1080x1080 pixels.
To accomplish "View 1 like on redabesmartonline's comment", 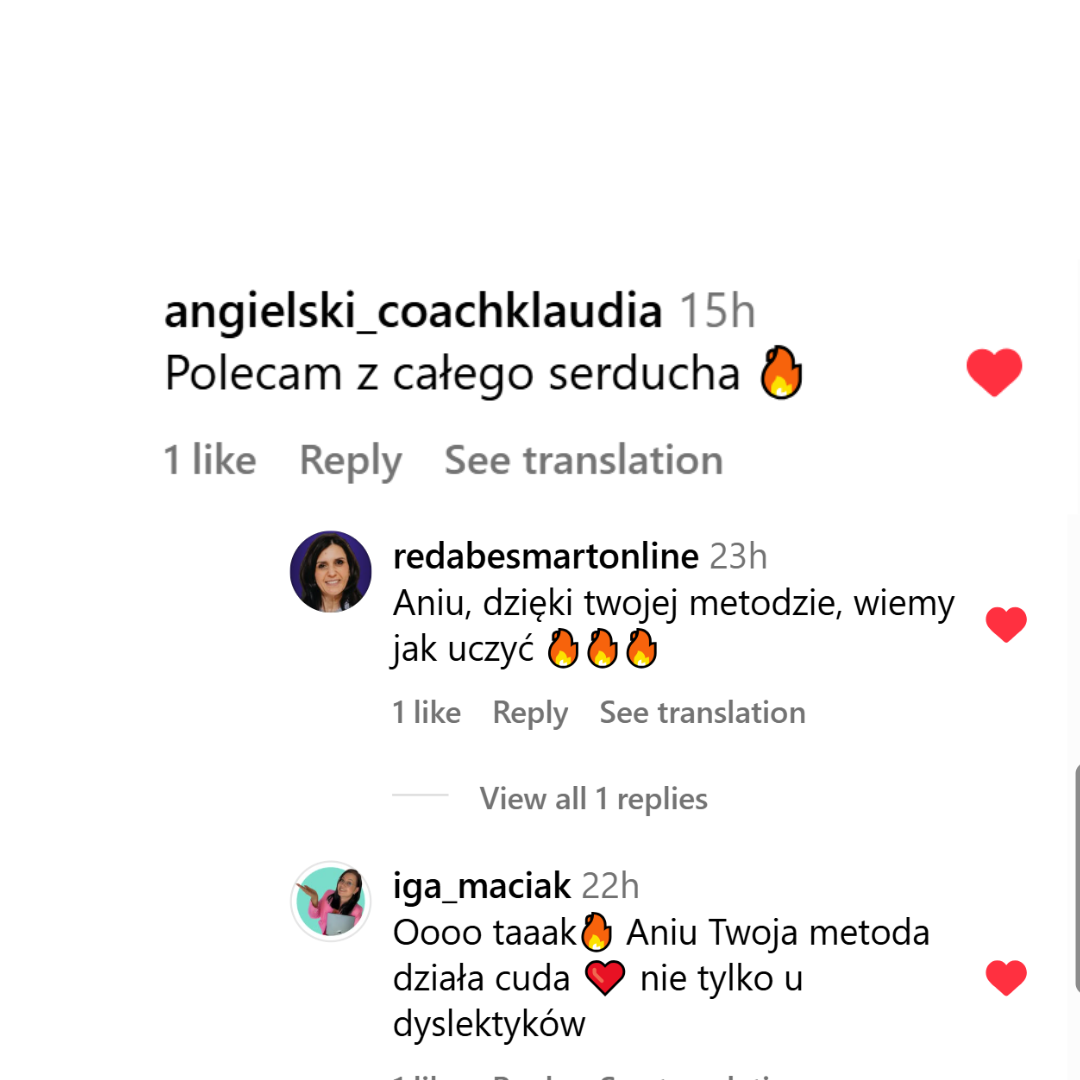I will coord(426,712).
